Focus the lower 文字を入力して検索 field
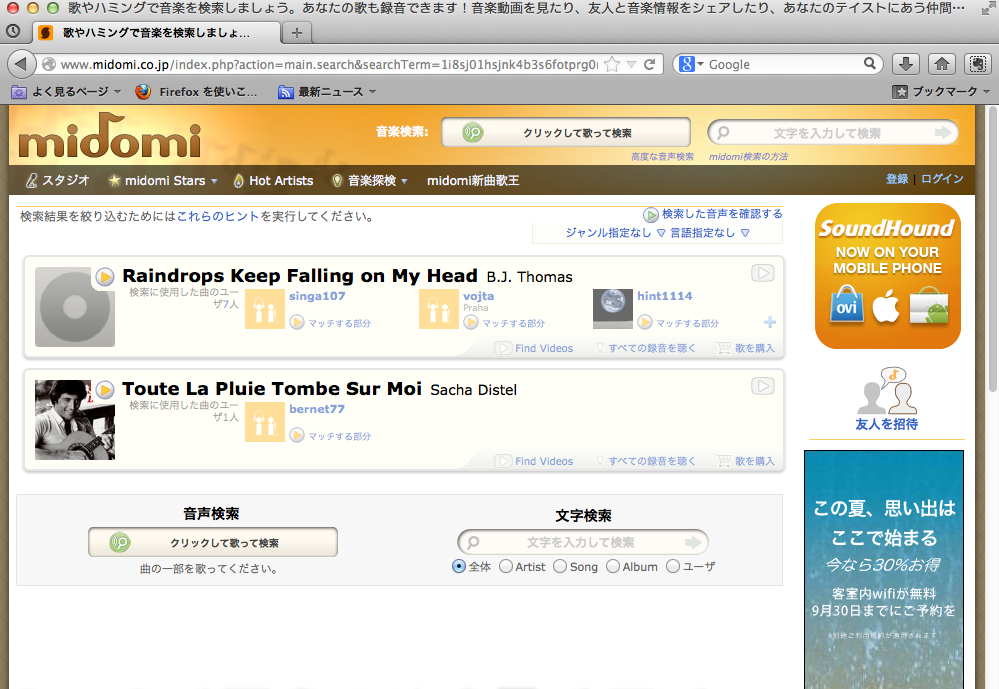This screenshot has height=689, width=999. (583, 542)
